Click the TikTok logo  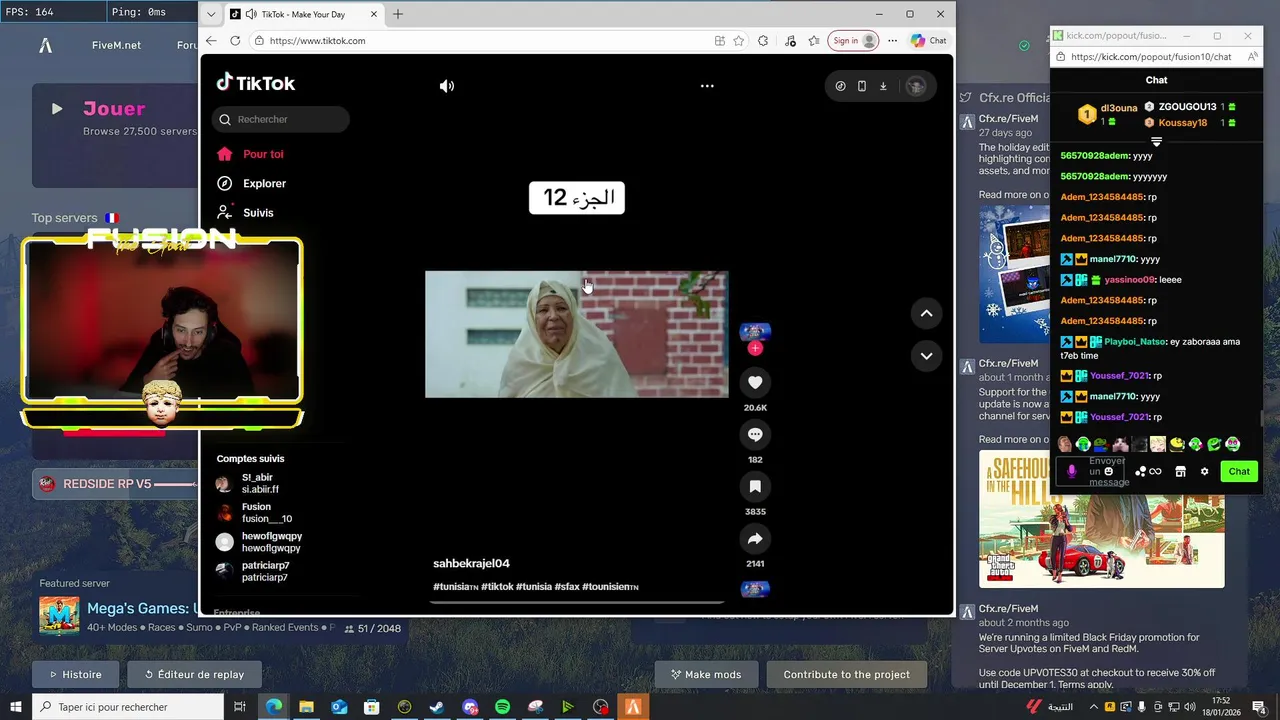(256, 83)
